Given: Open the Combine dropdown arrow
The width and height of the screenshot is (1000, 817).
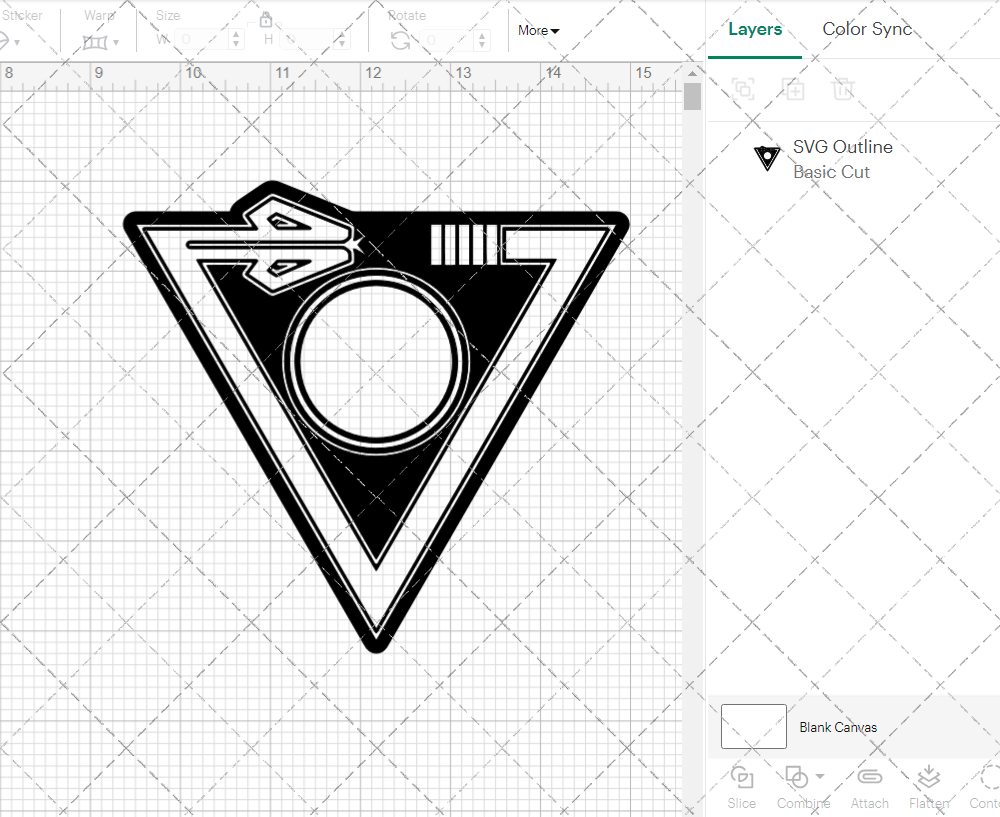Looking at the screenshot, I should pyautogui.click(x=818, y=777).
